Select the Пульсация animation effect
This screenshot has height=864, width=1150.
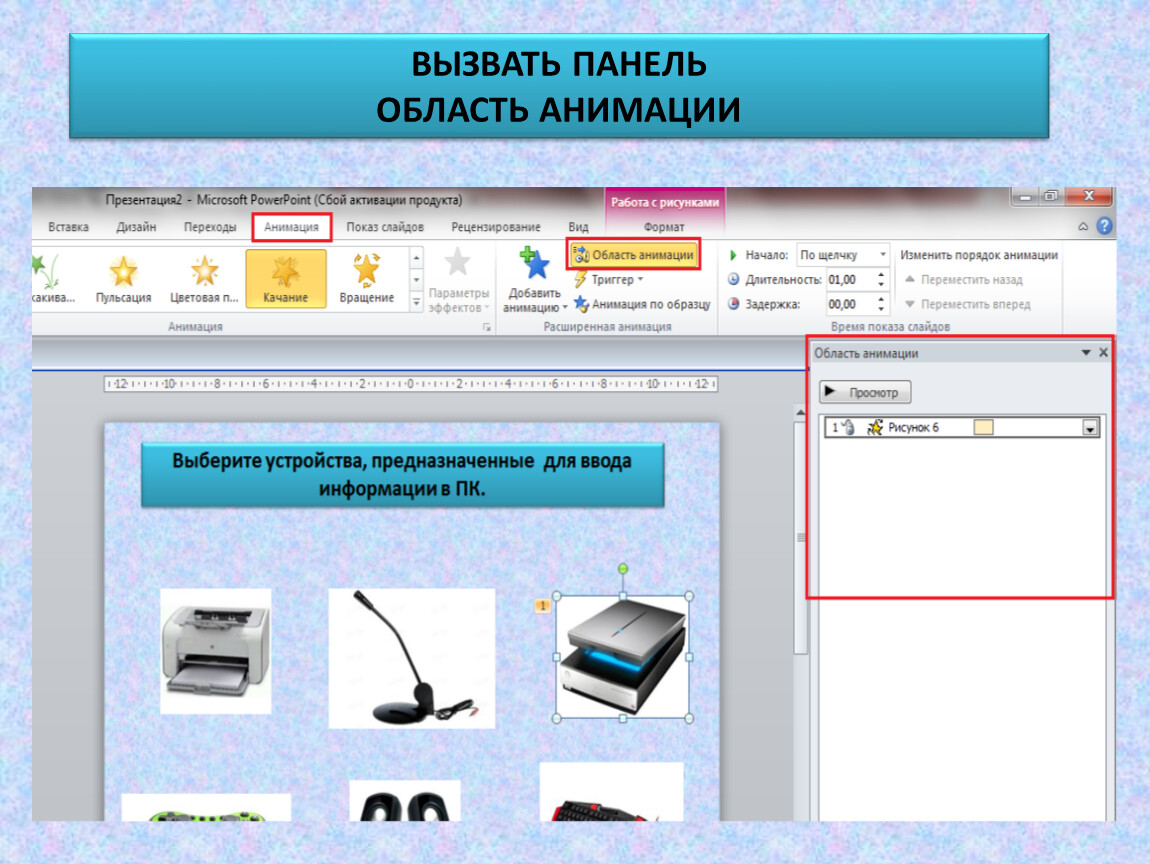[123, 278]
